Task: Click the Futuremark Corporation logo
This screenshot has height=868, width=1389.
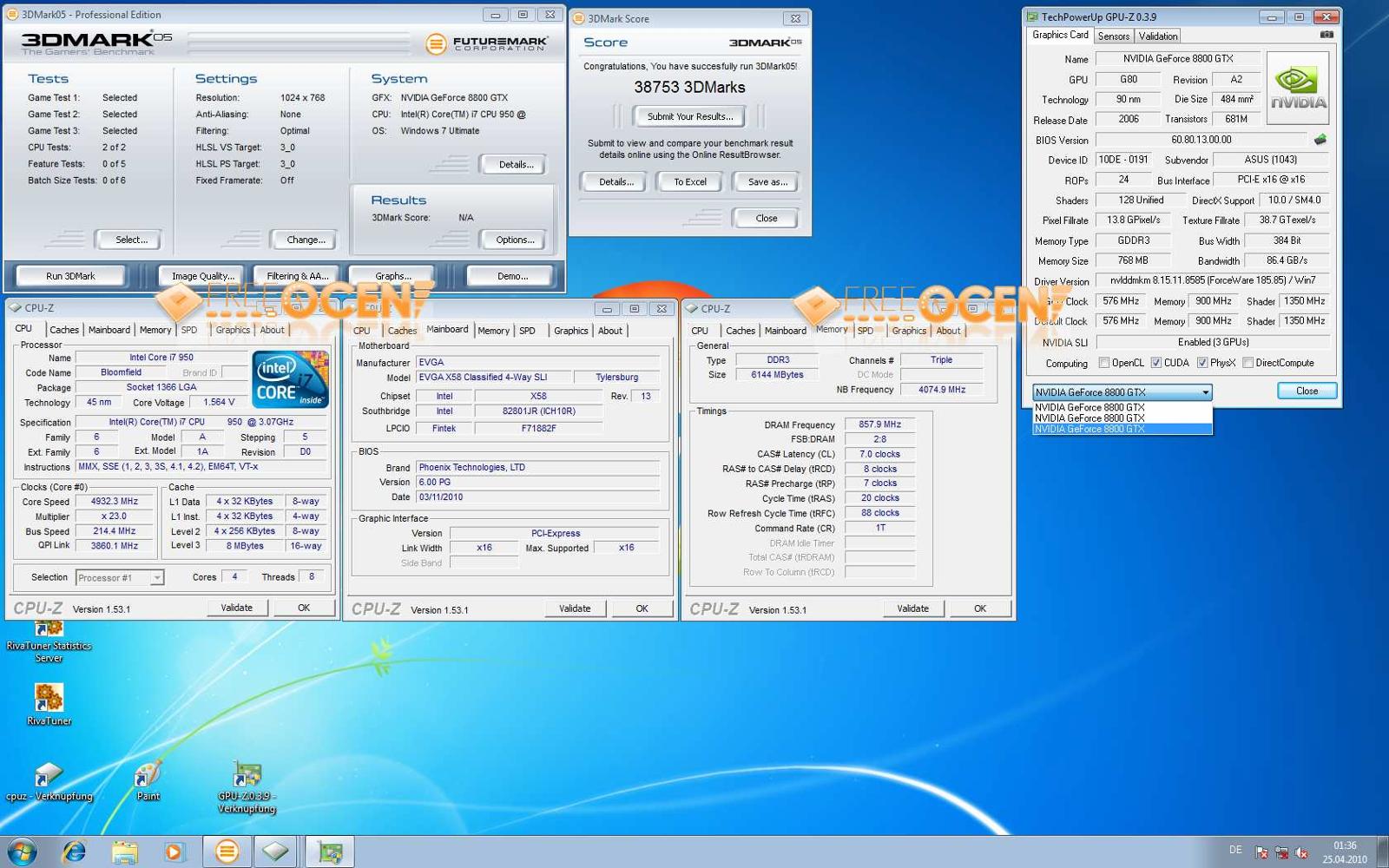Action: [x=486, y=43]
